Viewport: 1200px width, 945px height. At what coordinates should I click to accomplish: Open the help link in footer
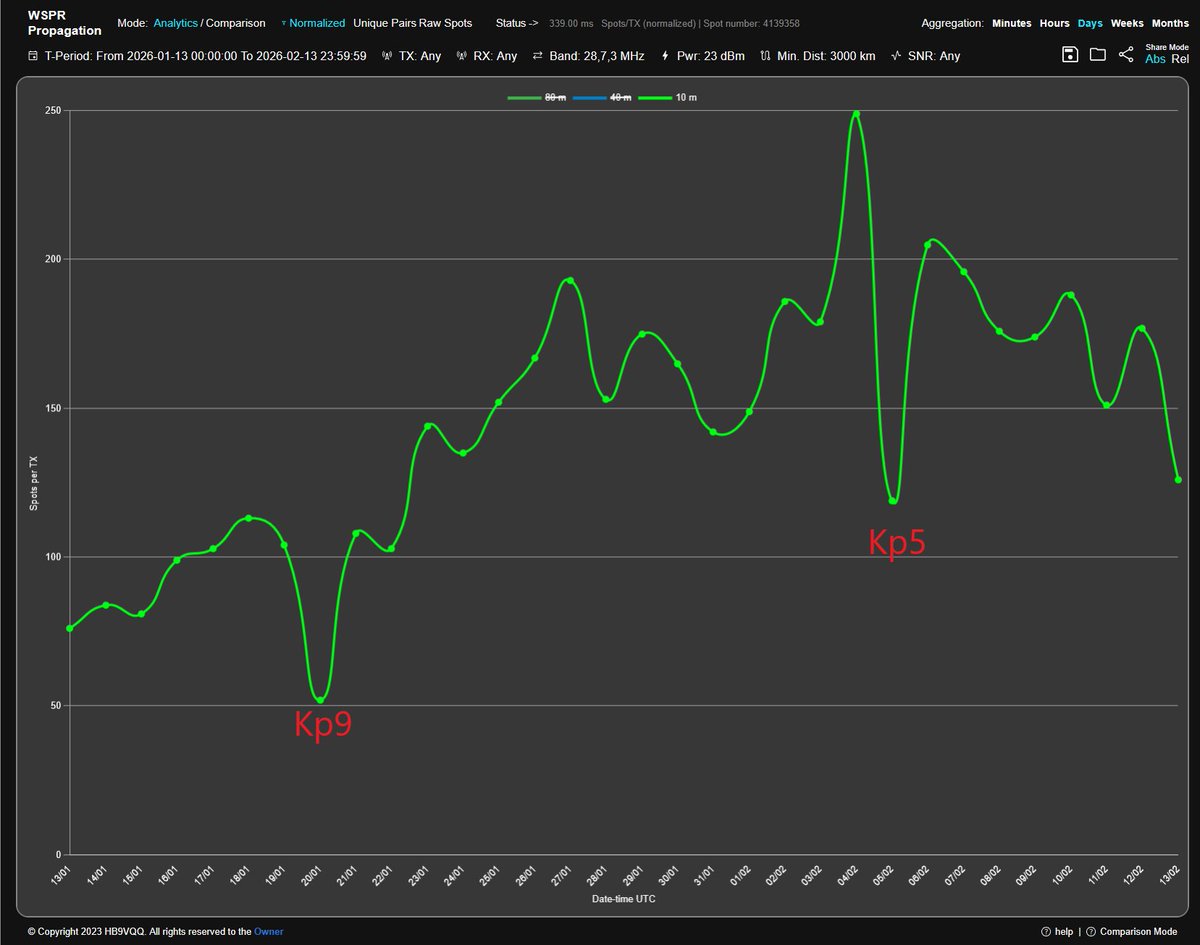click(x=1062, y=931)
